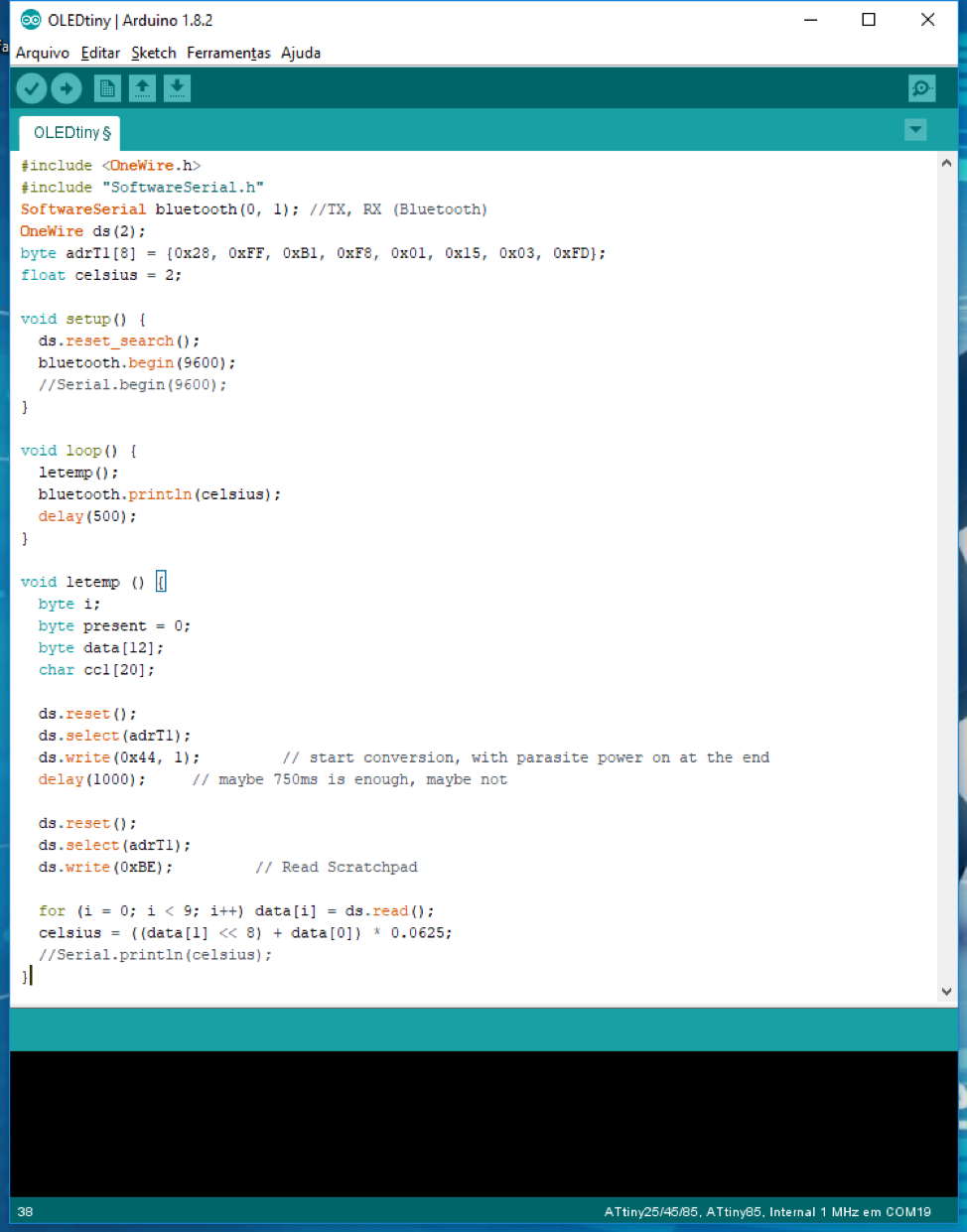Image resolution: width=967 pixels, height=1232 pixels.
Task: Open the Serial Monitor magnifier icon
Action: tap(922, 88)
